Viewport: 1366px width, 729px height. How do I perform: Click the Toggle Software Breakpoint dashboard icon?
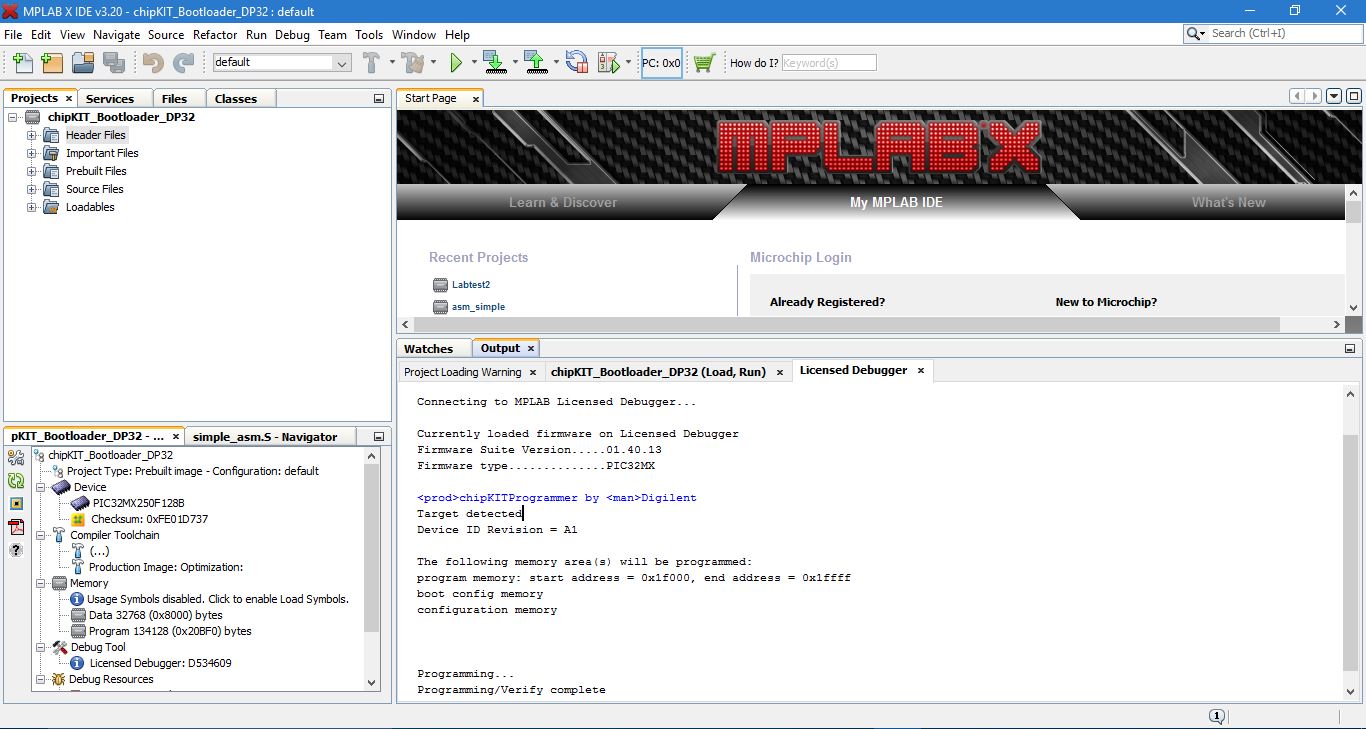coord(16,504)
